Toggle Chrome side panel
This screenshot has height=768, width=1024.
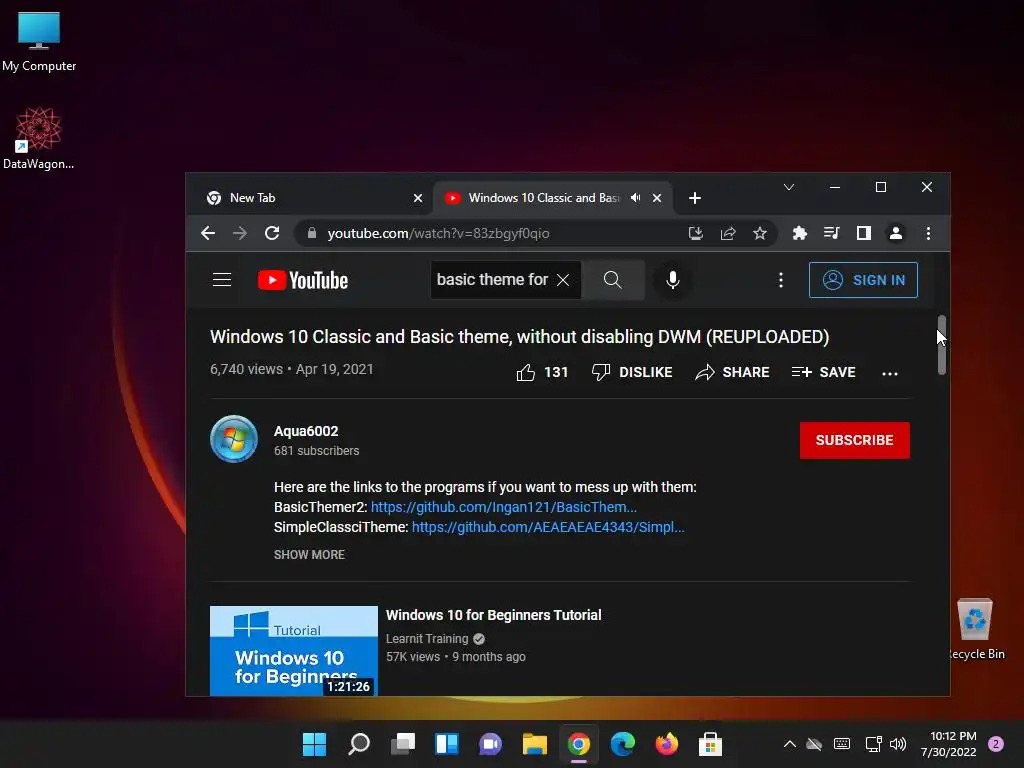pyautogui.click(x=863, y=233)
